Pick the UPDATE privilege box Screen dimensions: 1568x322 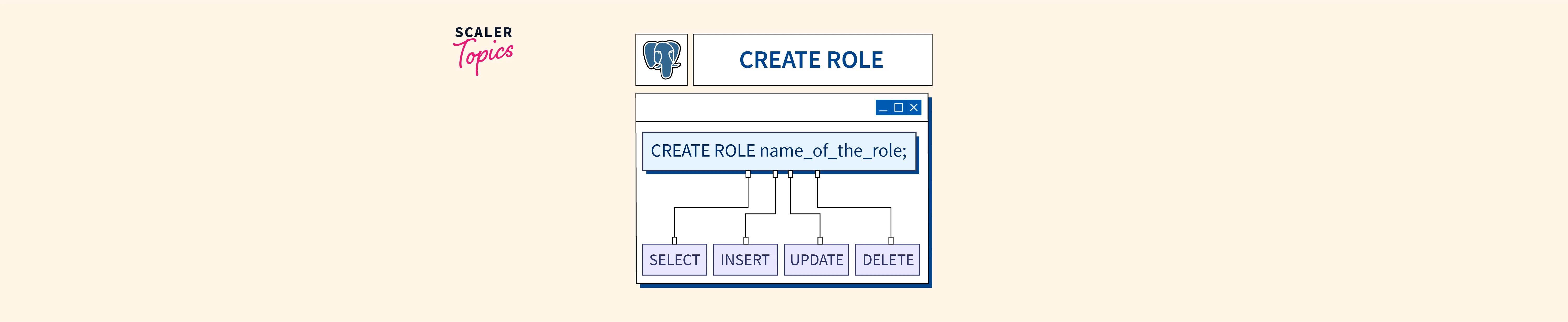tap(816, 260)
